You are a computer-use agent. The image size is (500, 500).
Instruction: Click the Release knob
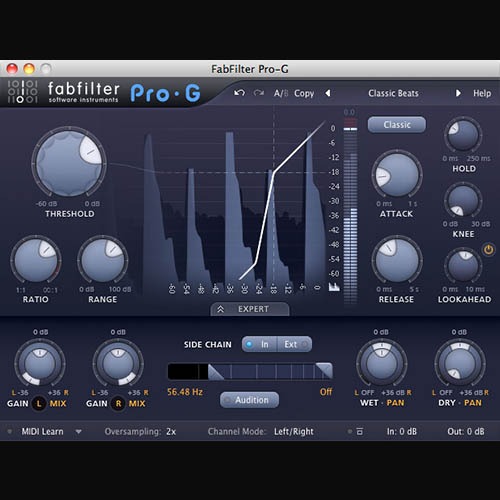point(397,261)
